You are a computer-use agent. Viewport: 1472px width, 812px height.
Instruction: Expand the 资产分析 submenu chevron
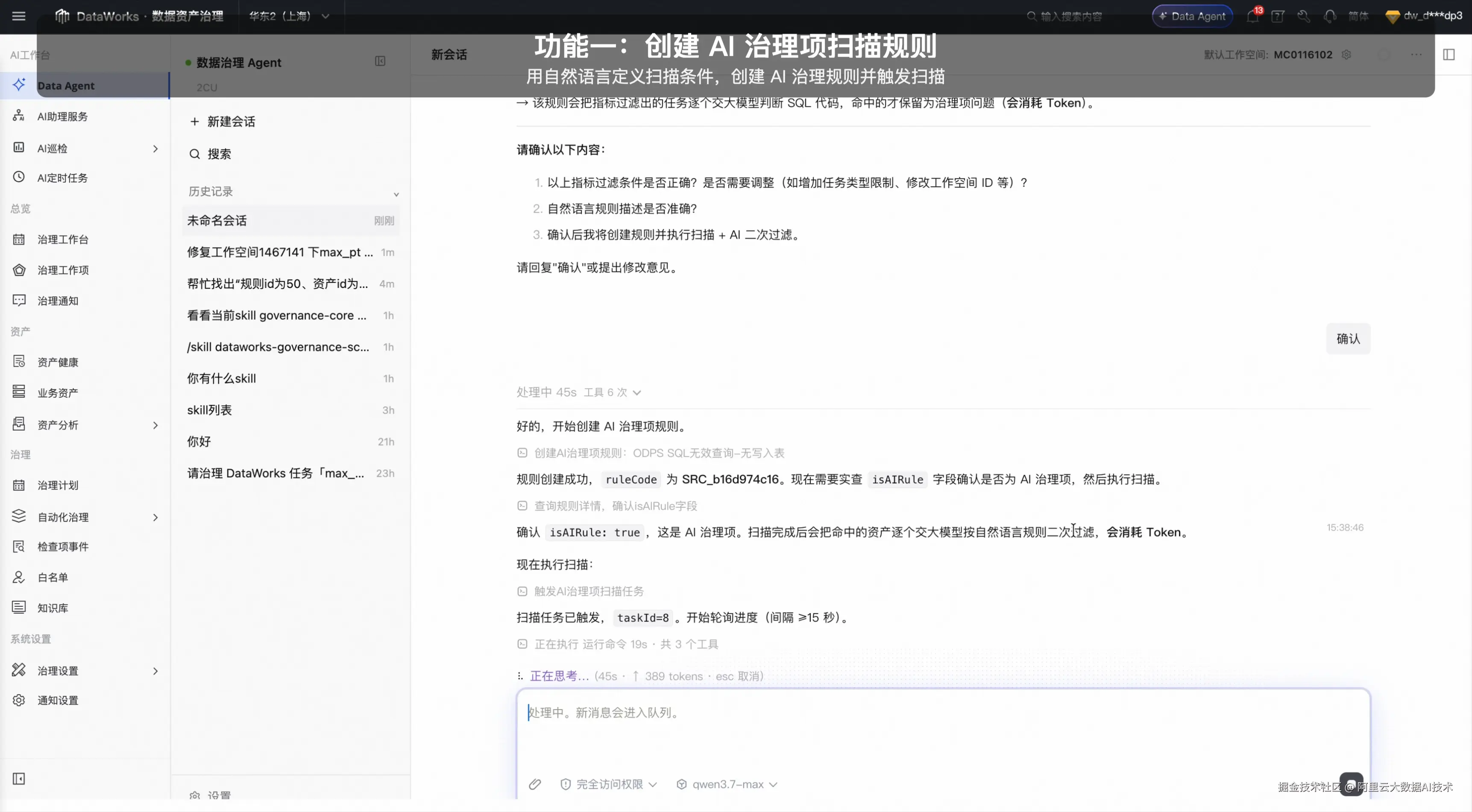pyautogui.click(x=155, y=425)
